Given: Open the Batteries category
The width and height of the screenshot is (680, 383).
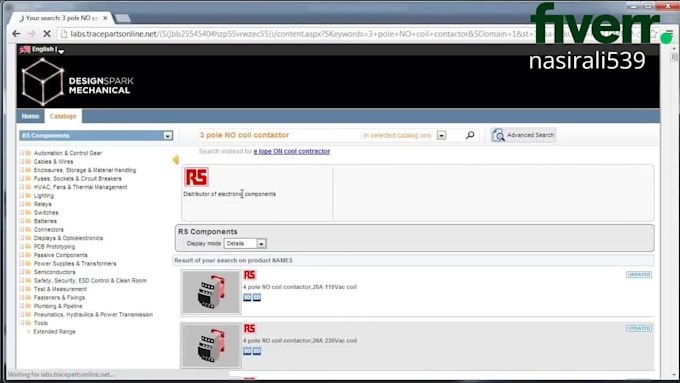Looking at the screenshot, I should pyautogui.click(x=45, y=221).
